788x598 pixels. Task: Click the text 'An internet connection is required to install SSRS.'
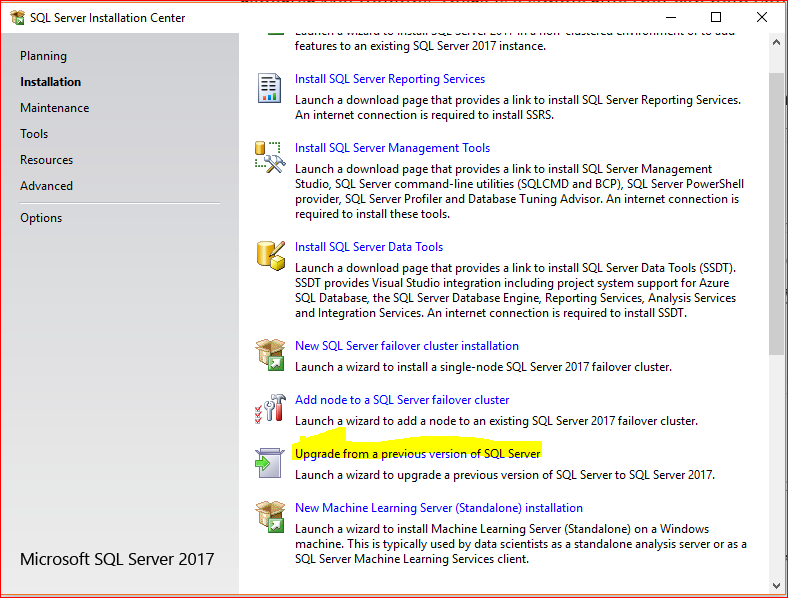pyautogui.click(x=424, y=115)
